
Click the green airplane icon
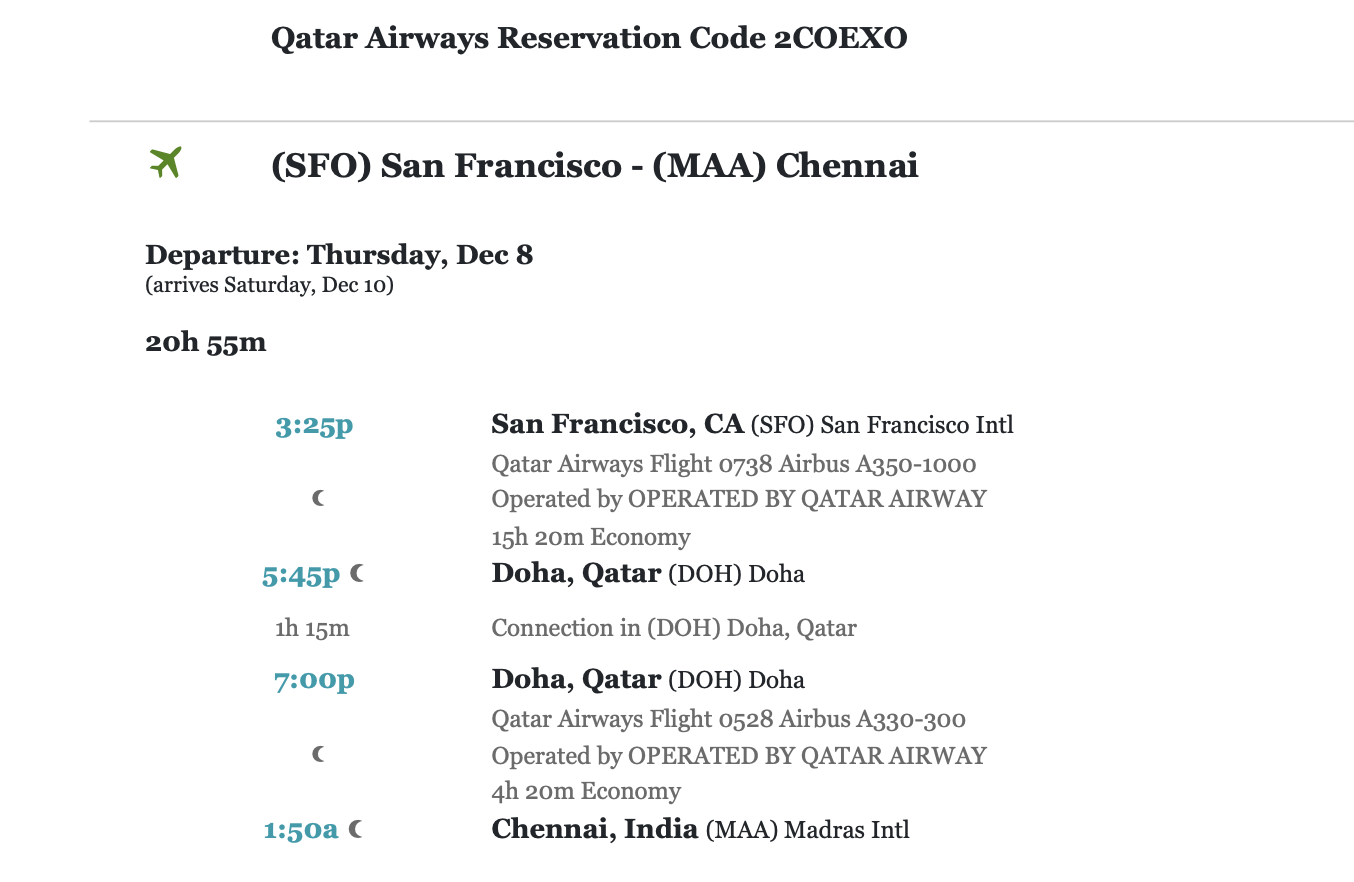165,162
